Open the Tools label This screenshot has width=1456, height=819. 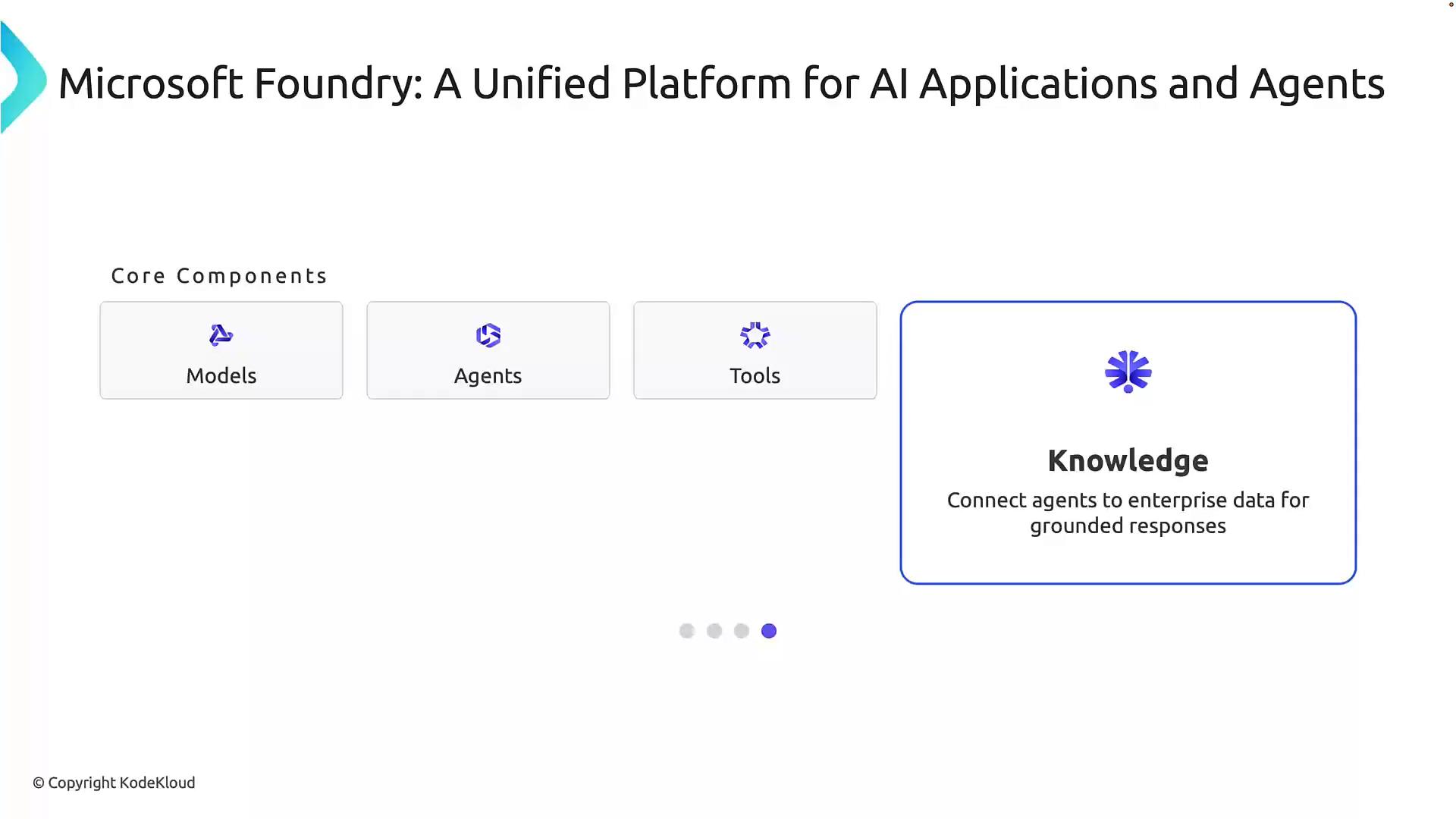tap(755, 376)
